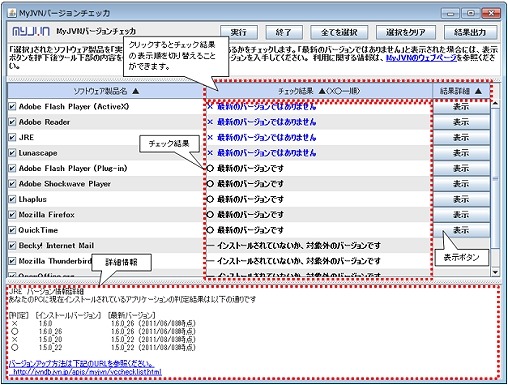Uncheck Mozilla Thunderbird checkbox
508x385 pixels.
tap(12, 261)
